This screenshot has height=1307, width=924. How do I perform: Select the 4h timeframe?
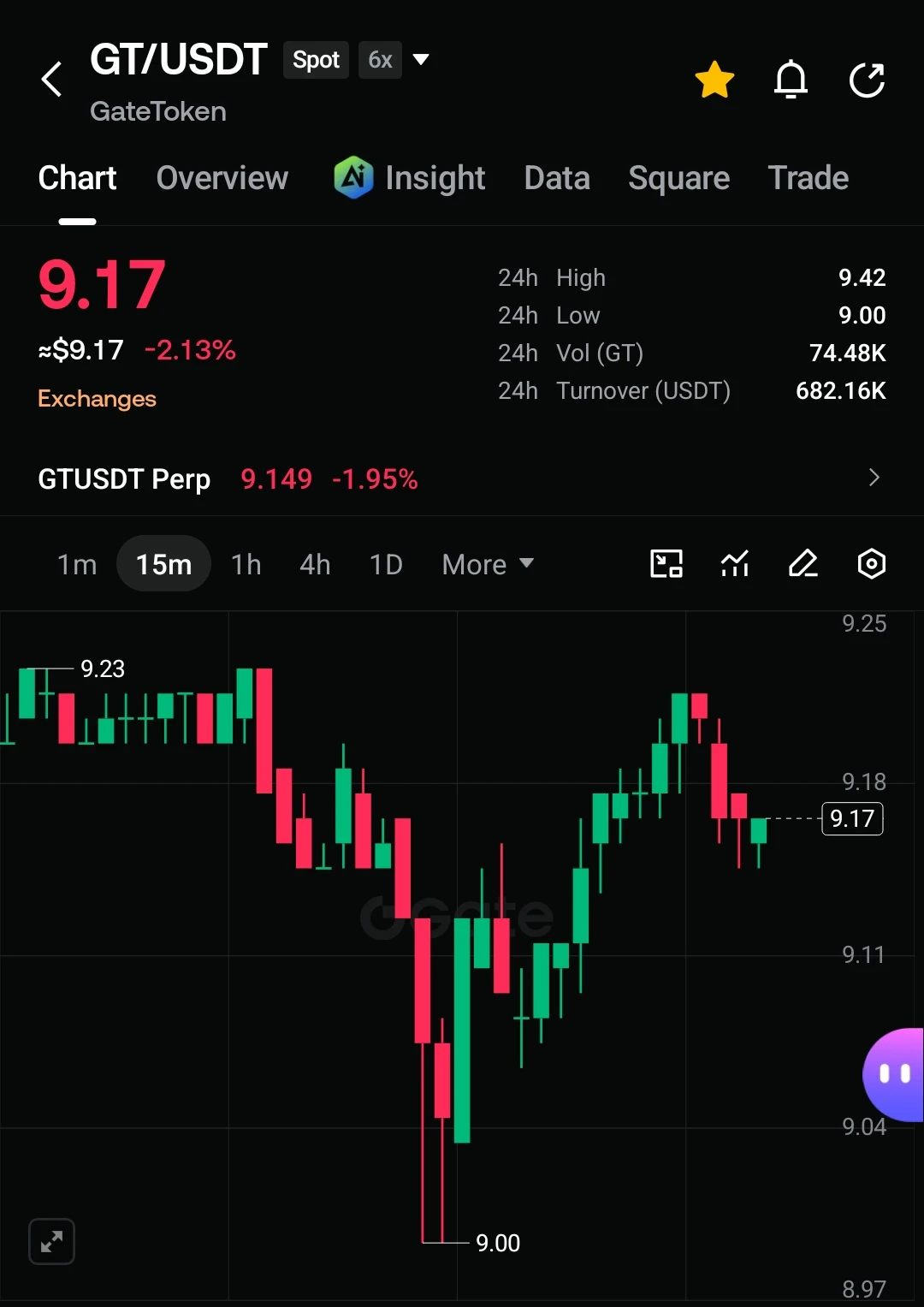coord(315,564)
